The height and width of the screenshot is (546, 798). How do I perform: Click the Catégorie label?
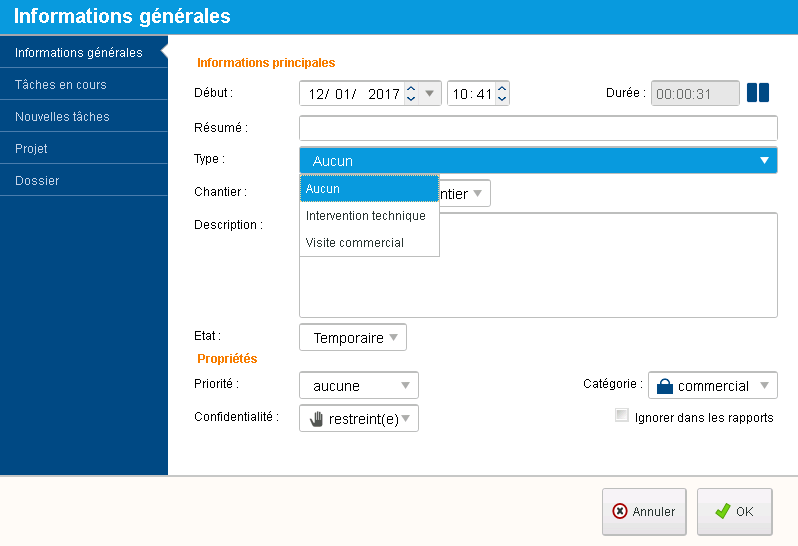click(x=613, y=384)
